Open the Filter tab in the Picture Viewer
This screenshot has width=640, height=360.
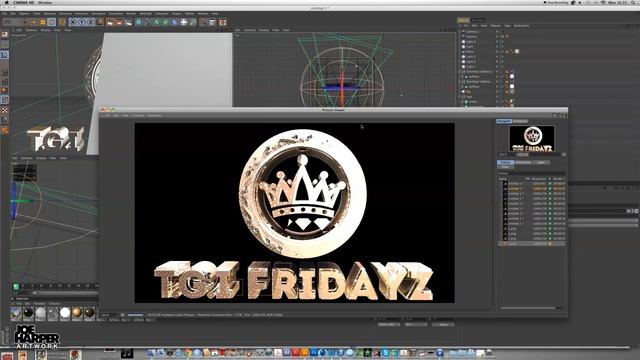(x=505, y=167)
